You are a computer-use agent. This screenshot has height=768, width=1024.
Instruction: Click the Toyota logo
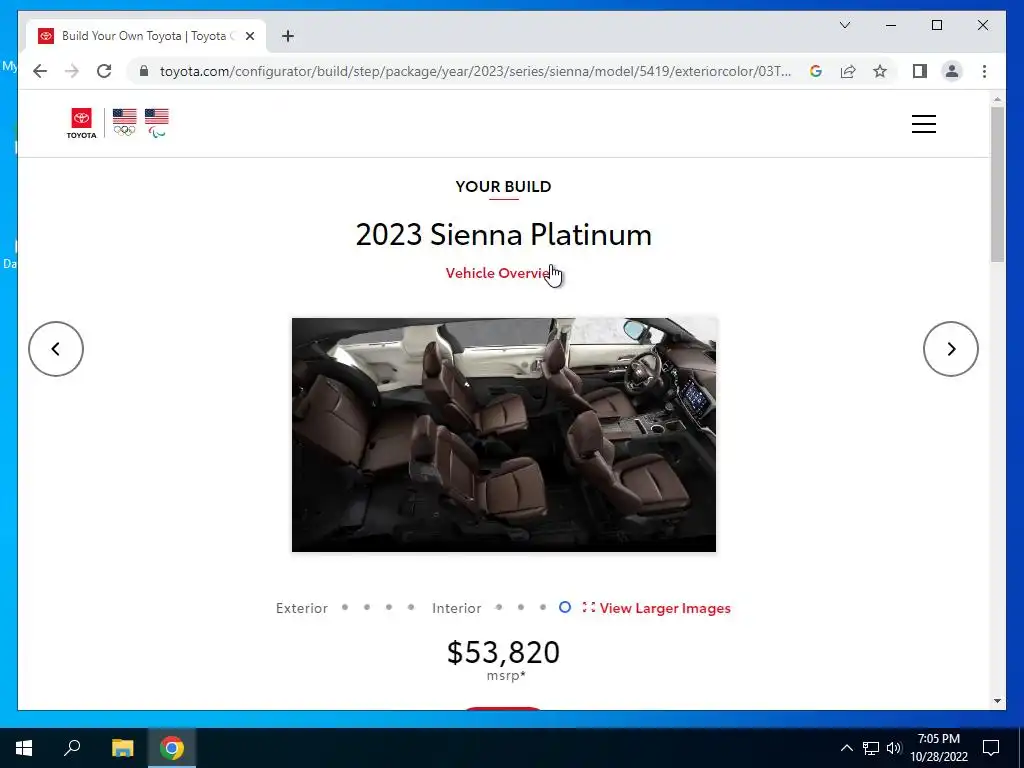(x=82, y=123)
